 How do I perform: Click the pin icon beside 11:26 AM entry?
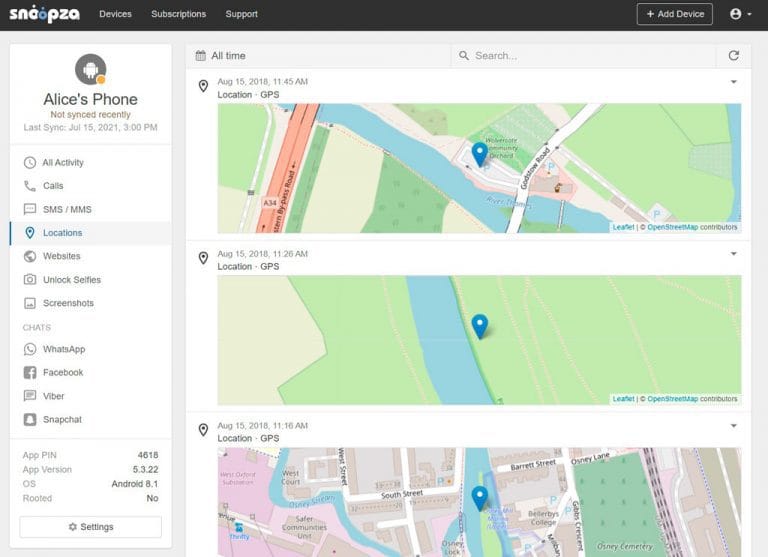point(203,258)
